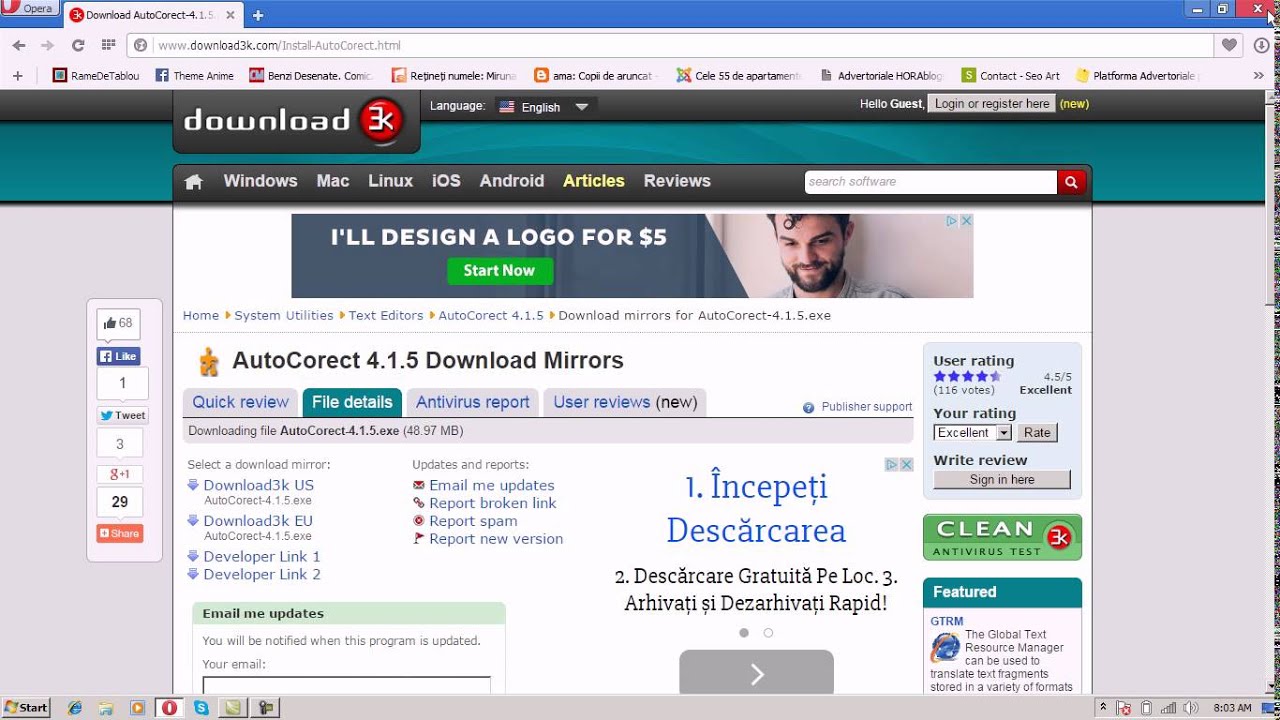Choose Developer Link 2 mirror
1280x720 pixels.
pyautogui.click(x=262, y=574)
